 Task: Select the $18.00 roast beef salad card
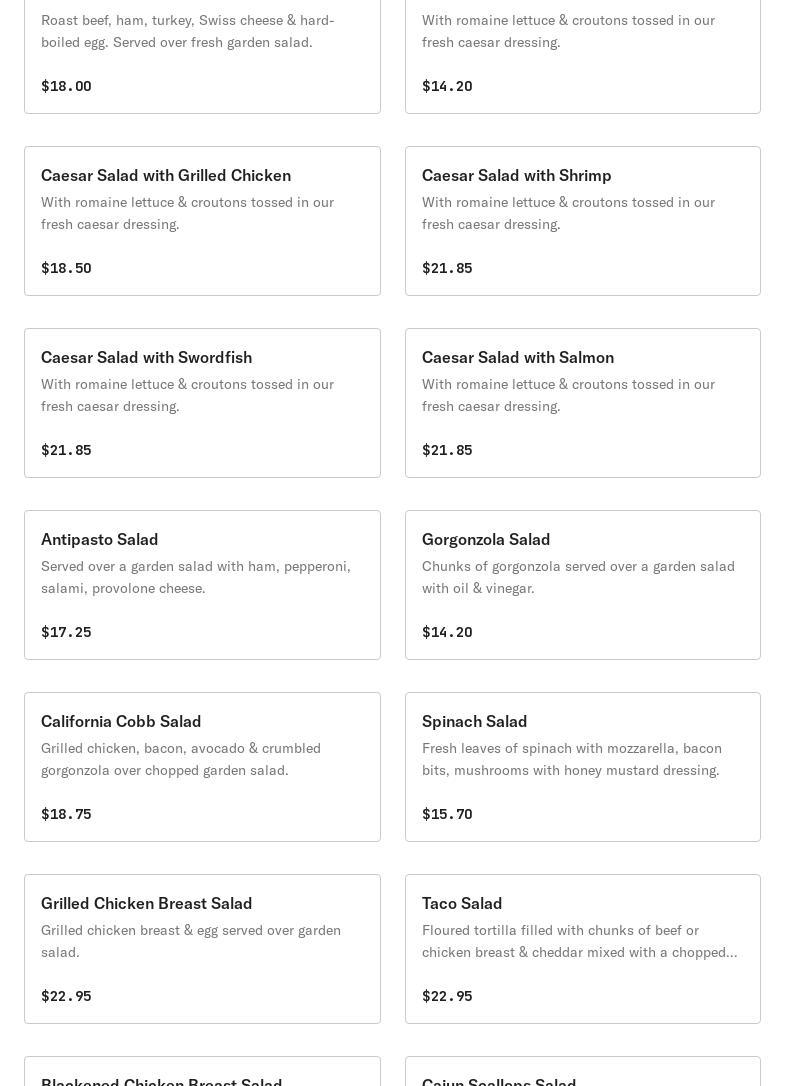pos(202,55)
